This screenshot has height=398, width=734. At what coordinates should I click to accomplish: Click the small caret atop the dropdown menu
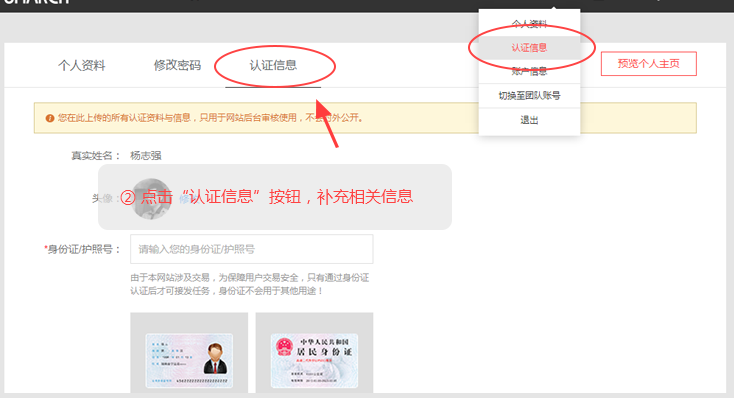[554, 7]
